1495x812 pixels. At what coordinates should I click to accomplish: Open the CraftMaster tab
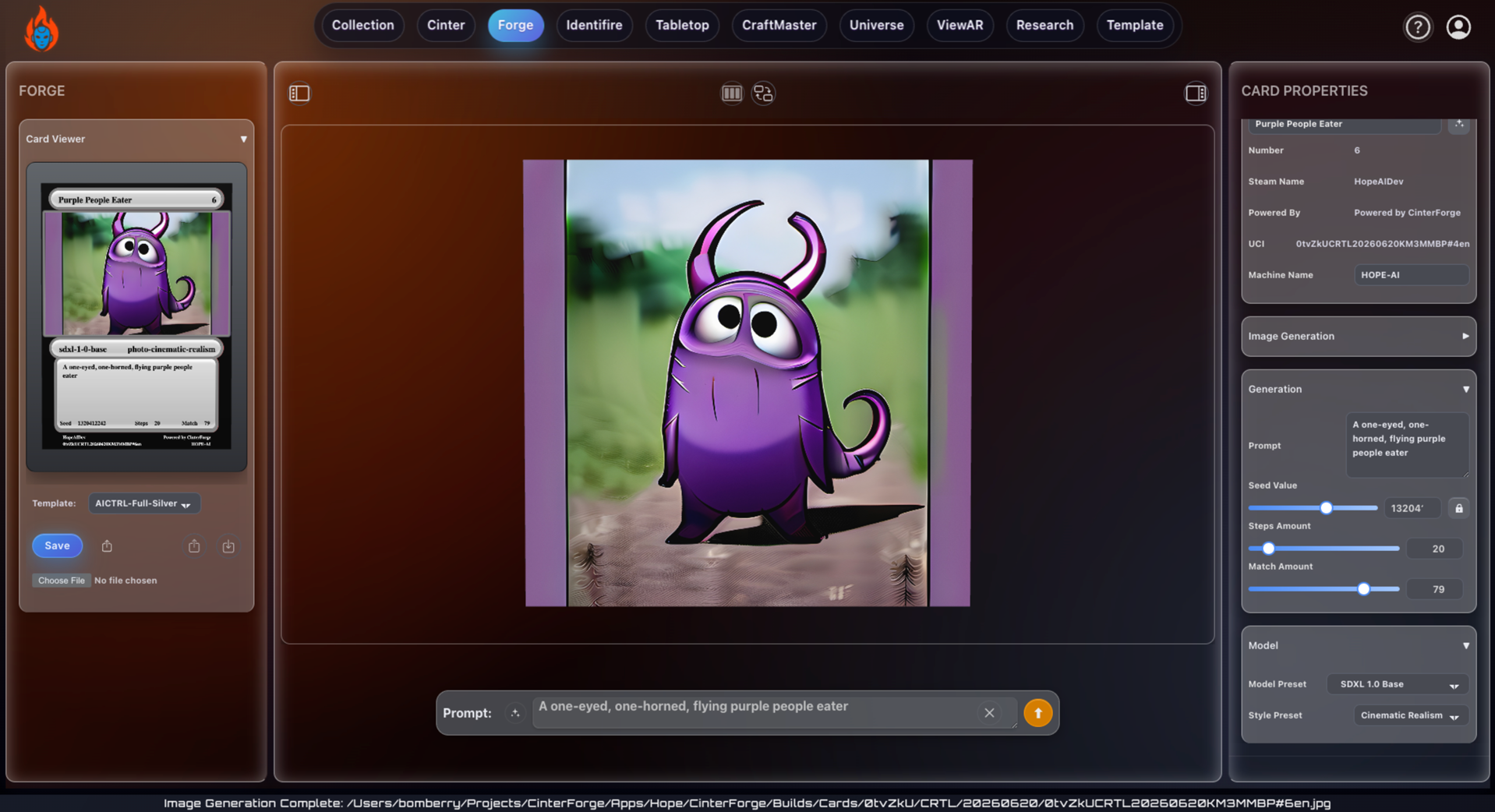779,25
